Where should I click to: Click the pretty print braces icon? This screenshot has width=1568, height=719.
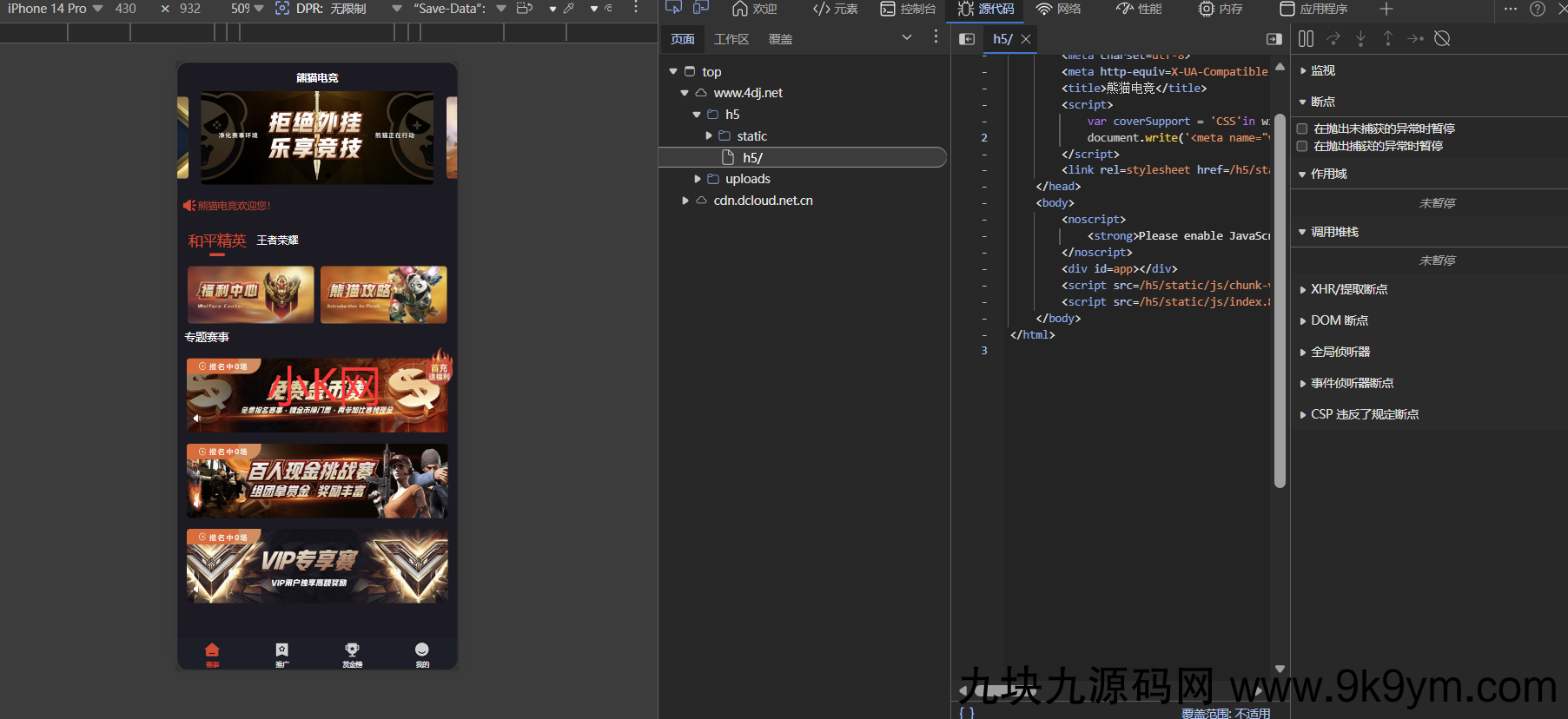(x=967, y=712)
